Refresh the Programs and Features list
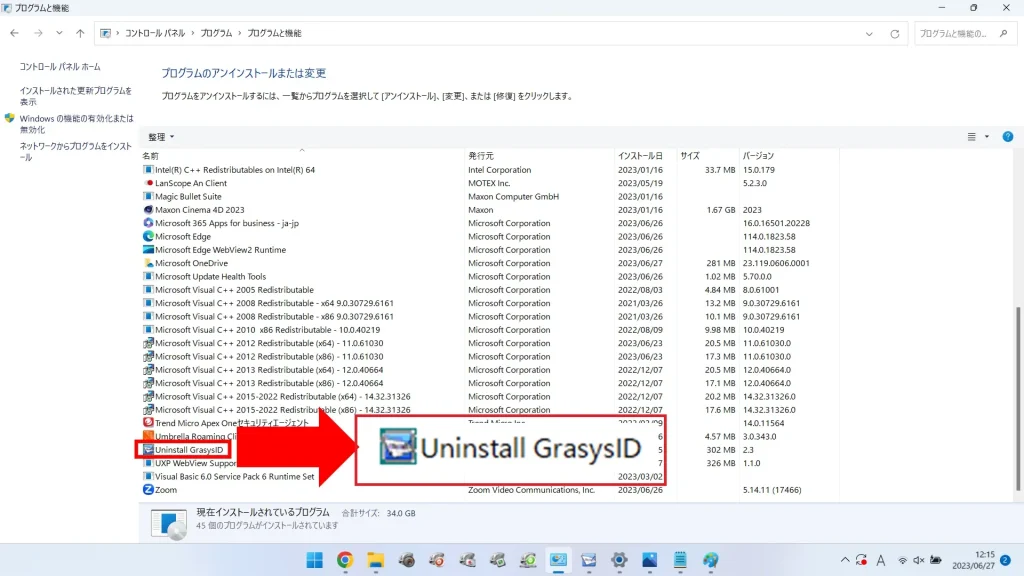 [x=895, y=34]
